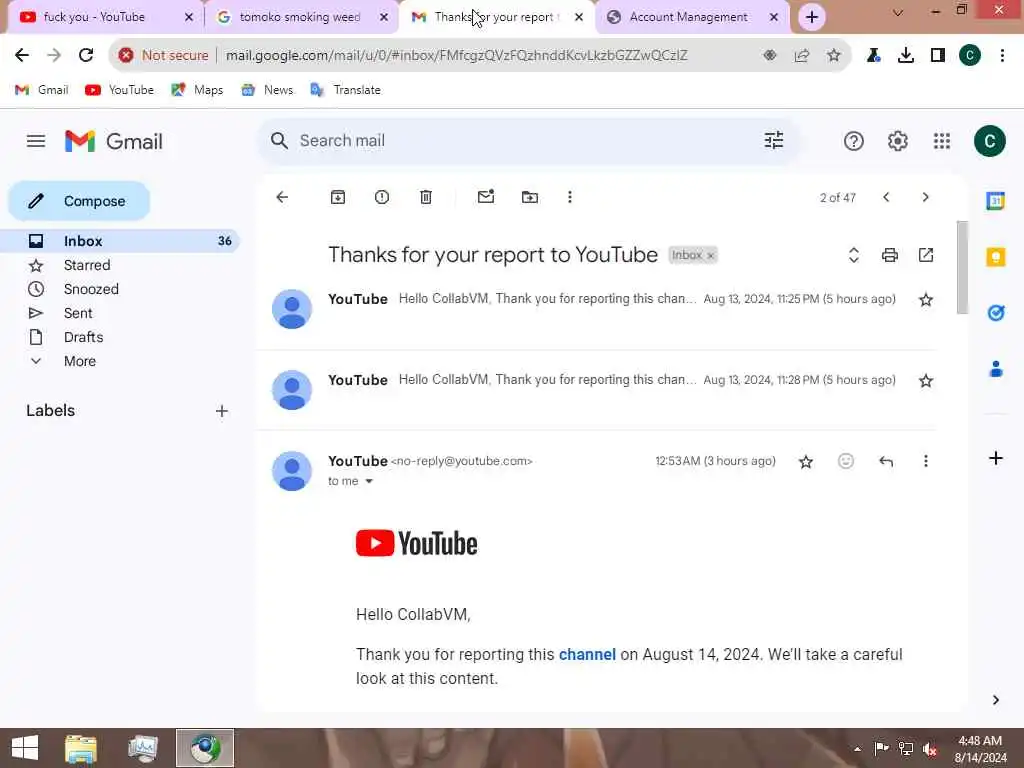Show search options filter icon
The image size is (1024, 768).
(774, 140)
